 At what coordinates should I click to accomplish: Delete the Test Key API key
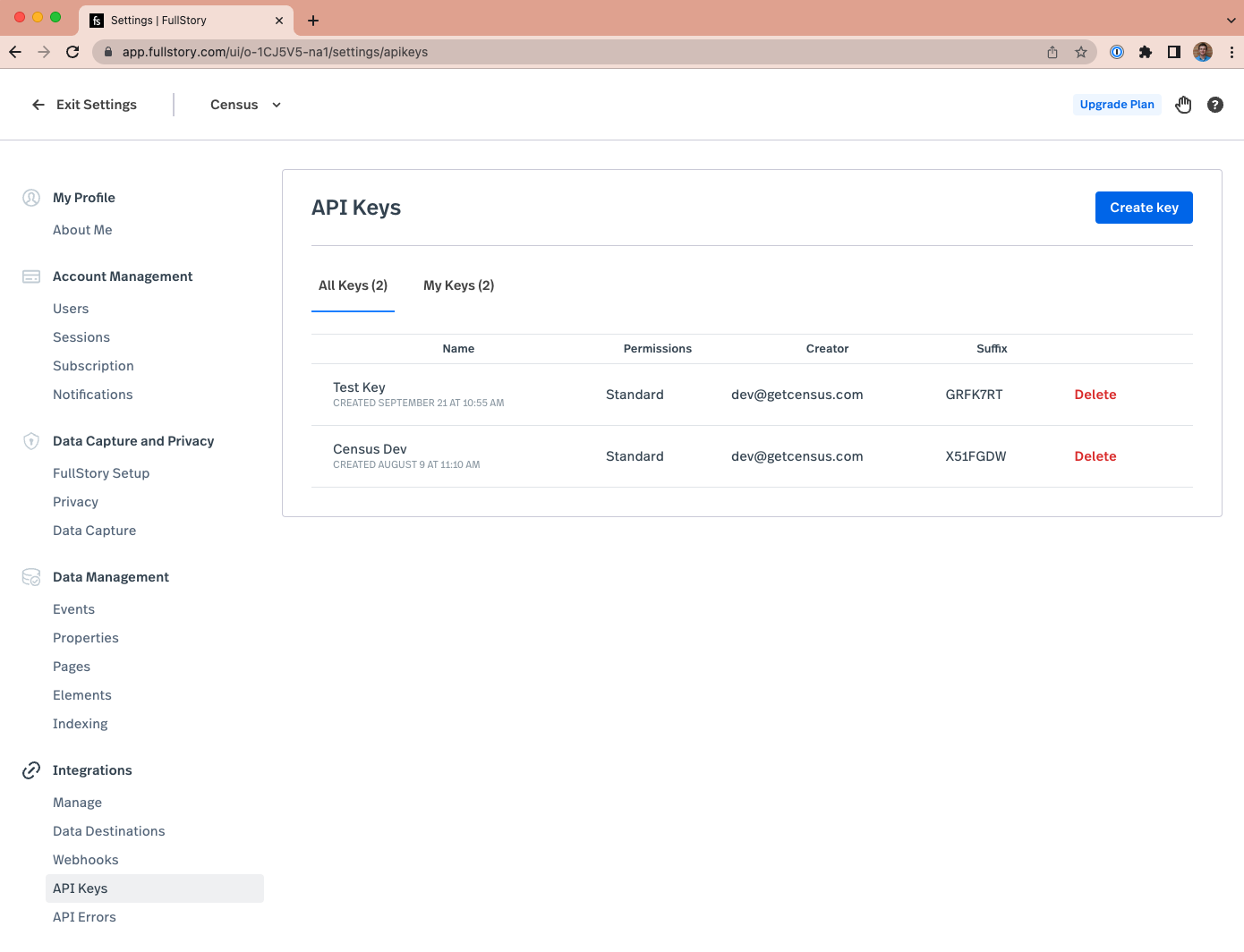coord(1095,395)
